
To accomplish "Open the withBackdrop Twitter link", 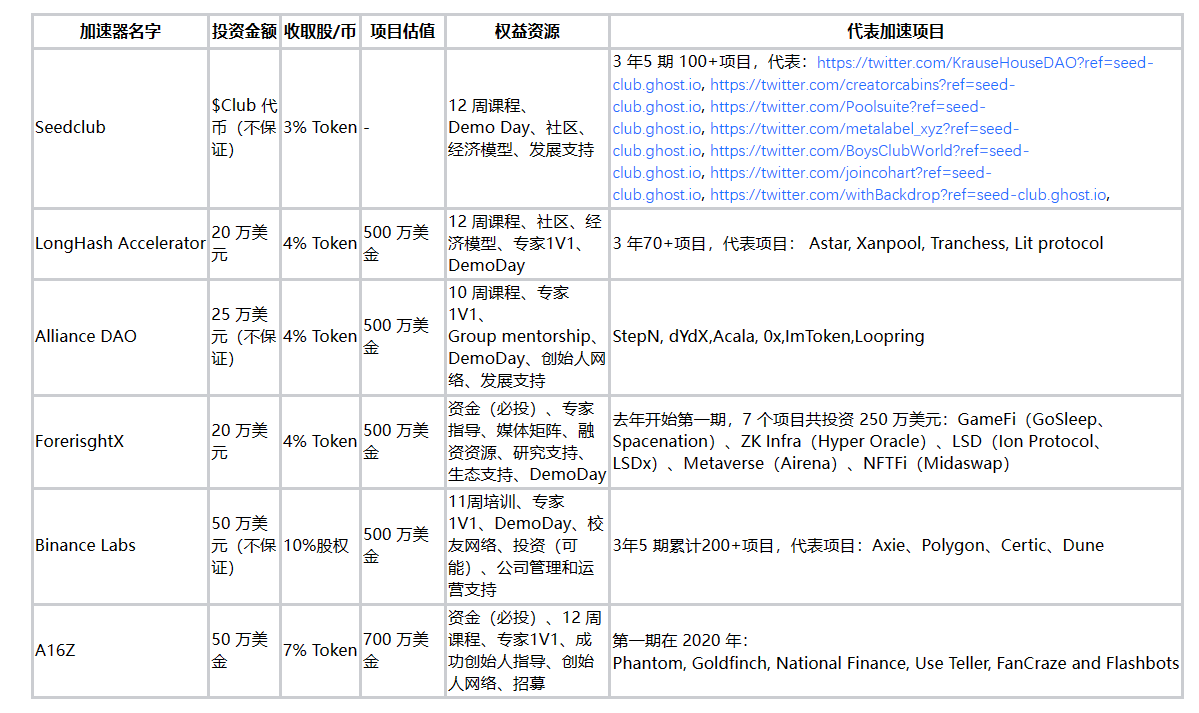I will 908,195.
